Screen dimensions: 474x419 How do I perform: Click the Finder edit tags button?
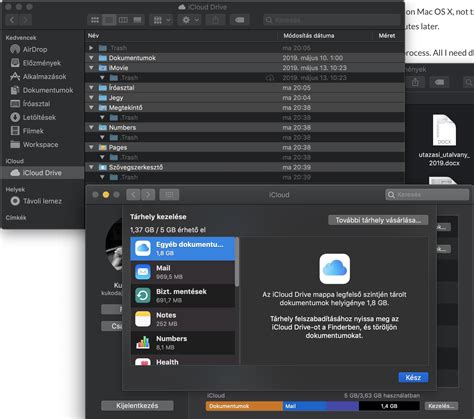pyautogui.click(x=239, y=20)
